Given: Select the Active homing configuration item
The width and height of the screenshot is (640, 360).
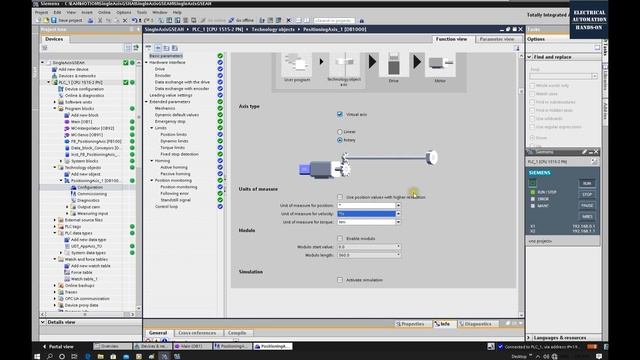Looking at the screenshot, I should (174, 167).
